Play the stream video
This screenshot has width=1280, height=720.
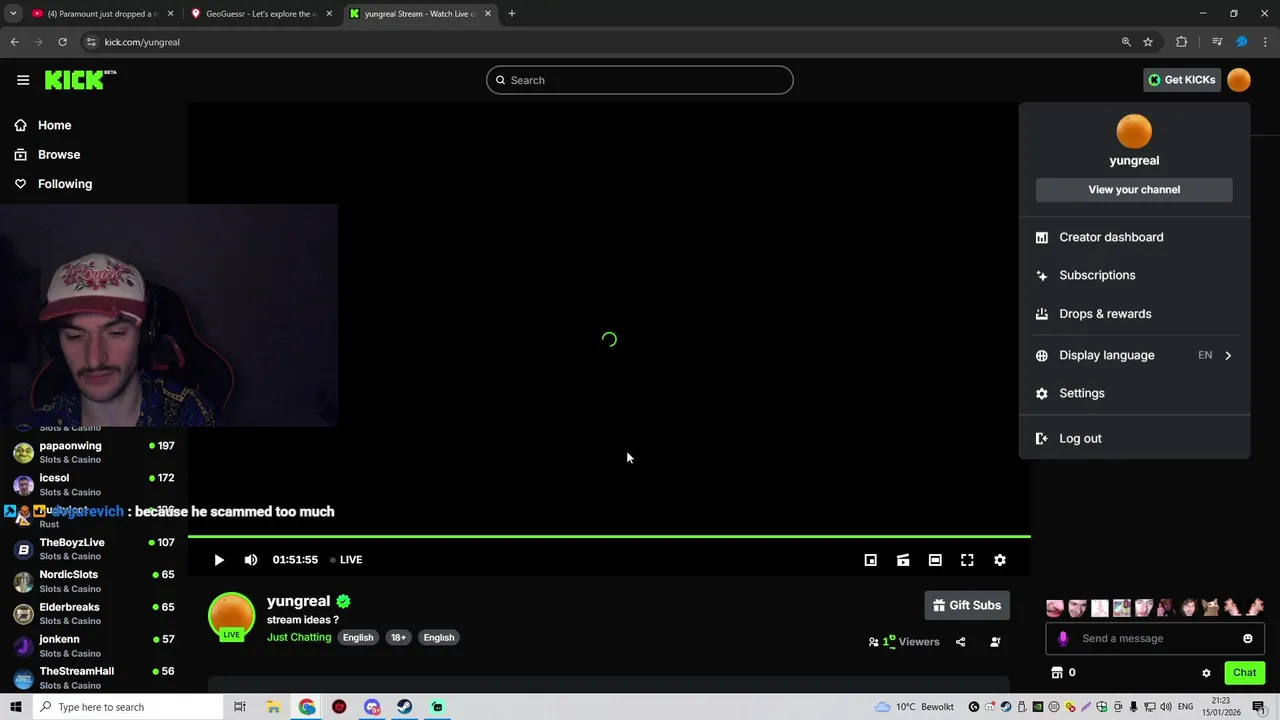point(219,560)
